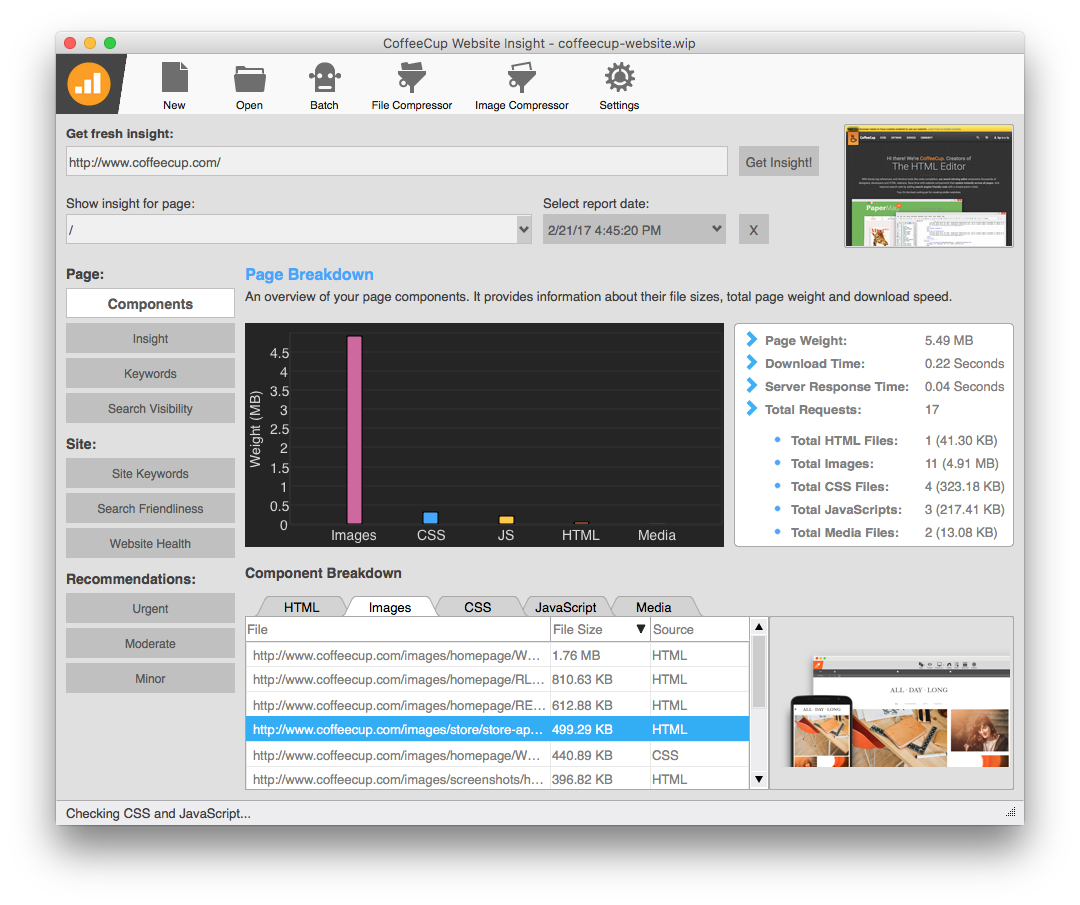
Task: Show Minor recommendations
Action: click(x=150, y=678)
